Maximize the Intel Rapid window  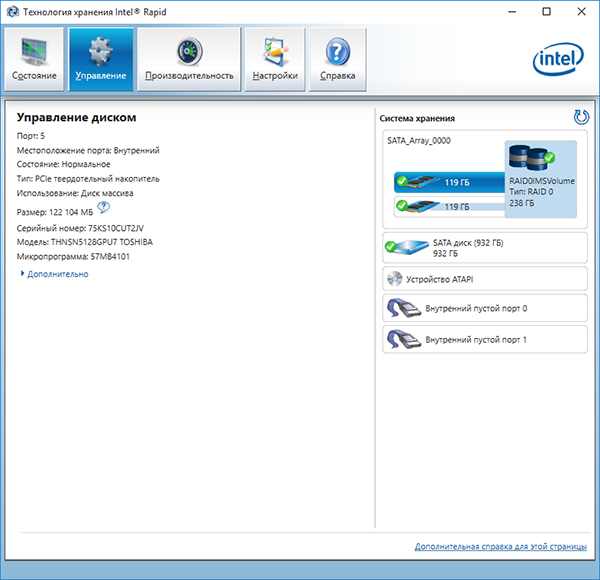546,12
